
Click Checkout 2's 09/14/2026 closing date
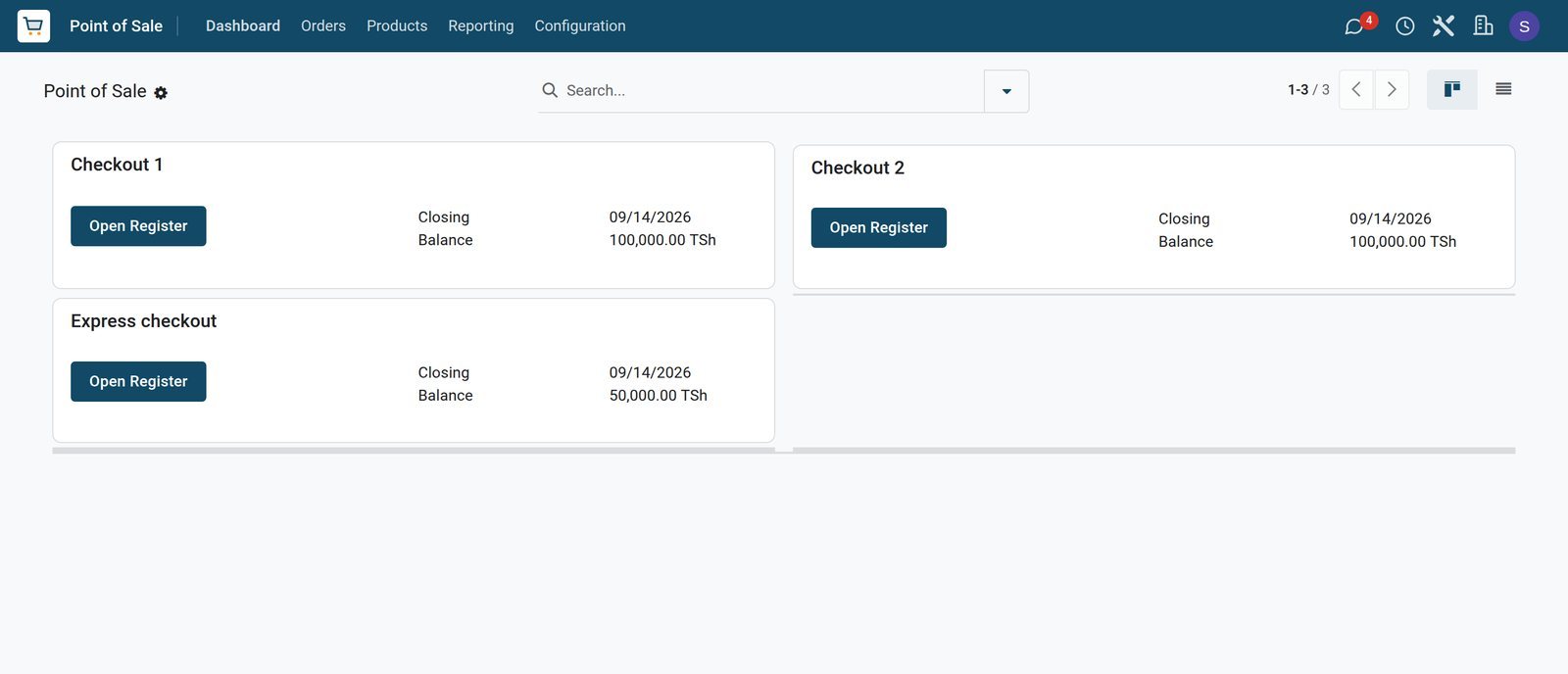(1391, 218)
